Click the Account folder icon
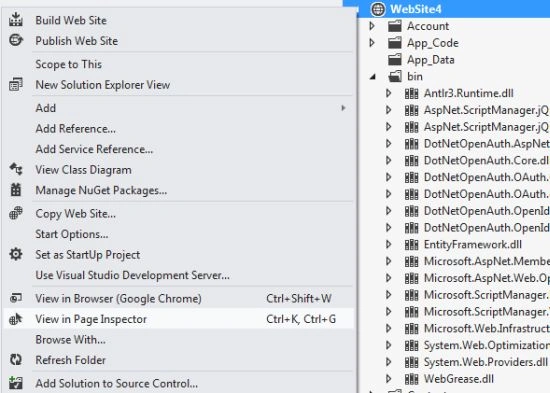Image resolution: width=550 pixels, height=393 pixels. click(x=395, y=26)
